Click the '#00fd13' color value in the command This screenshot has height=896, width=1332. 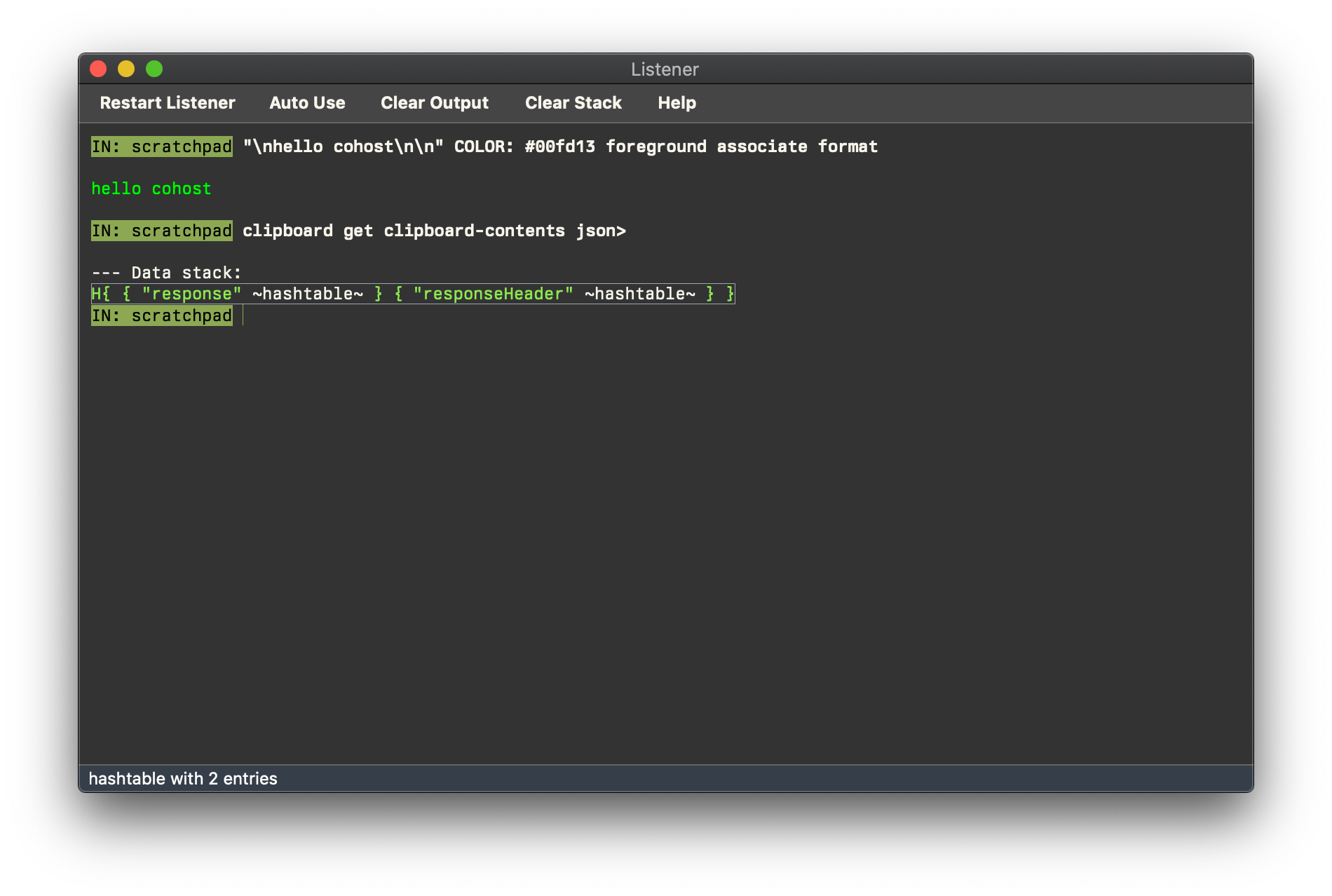(559, 147)
